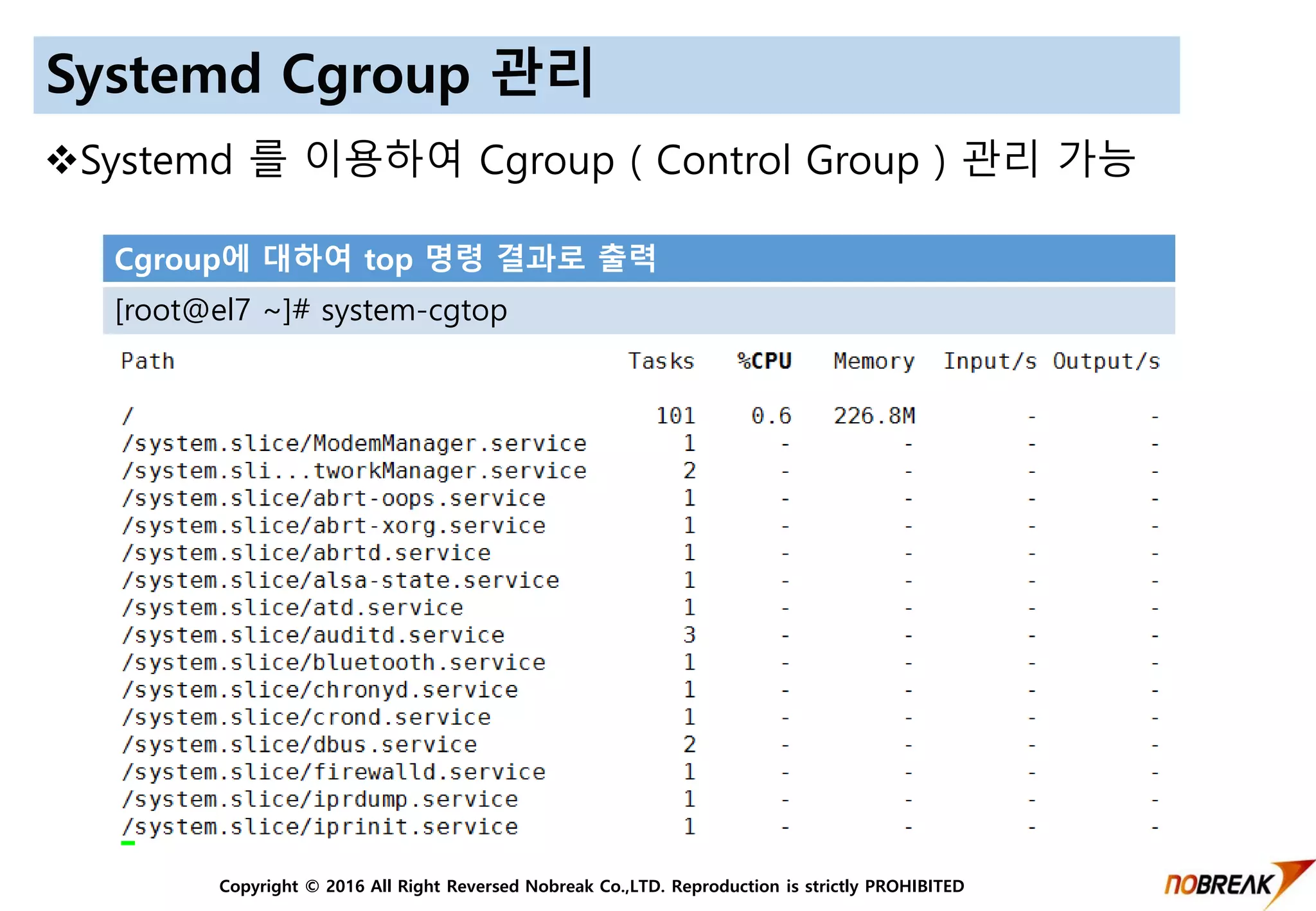Click the copyright notice 'Copyright © 2016'
The image size is (1316, 911).
291,887
